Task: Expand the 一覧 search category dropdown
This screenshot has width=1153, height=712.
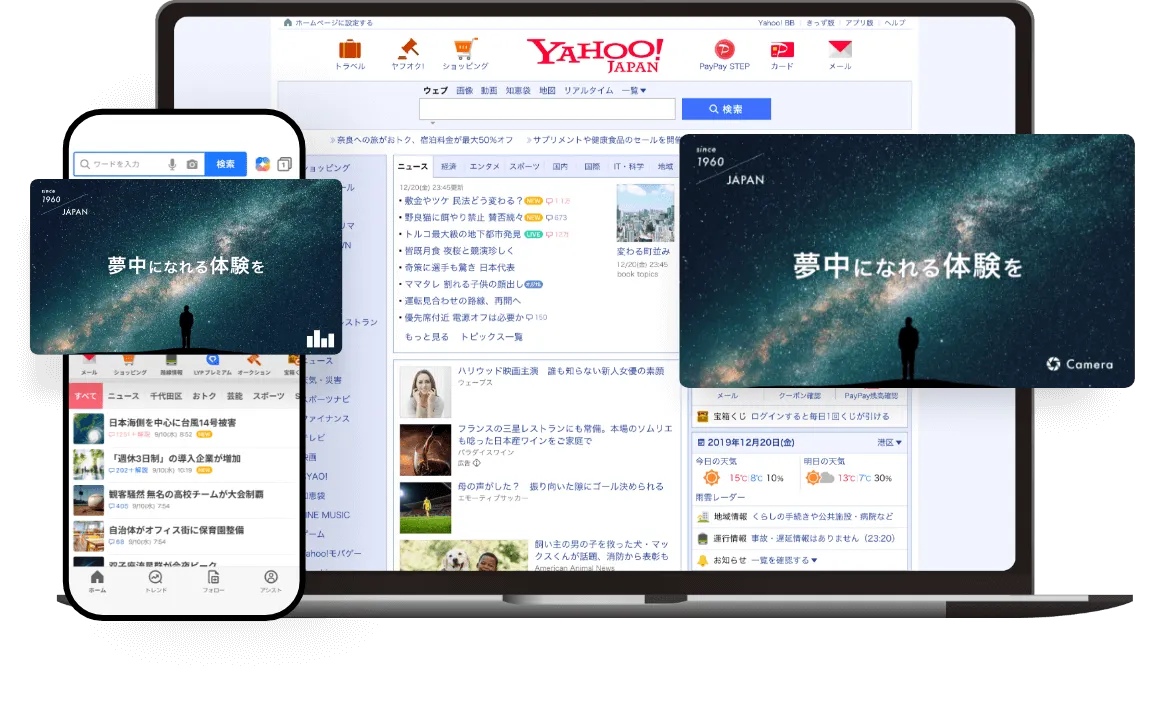Action: click(x=634, y=90)
